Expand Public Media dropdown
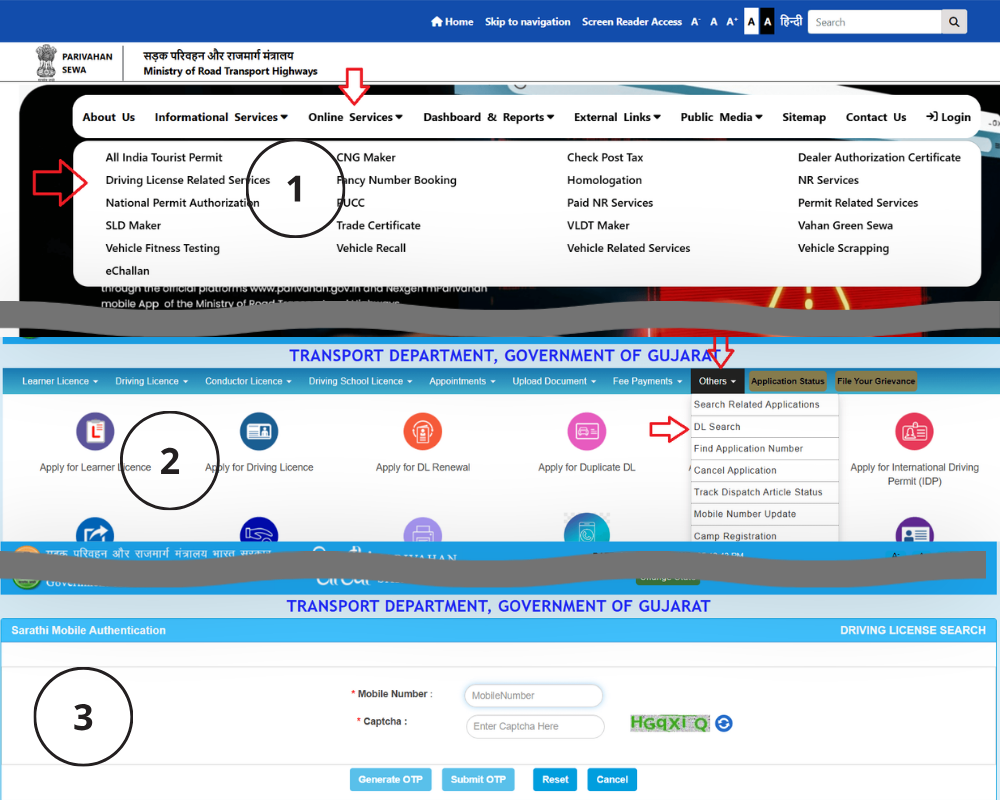This screenshot has width=1000, height=800. (721, 117)
